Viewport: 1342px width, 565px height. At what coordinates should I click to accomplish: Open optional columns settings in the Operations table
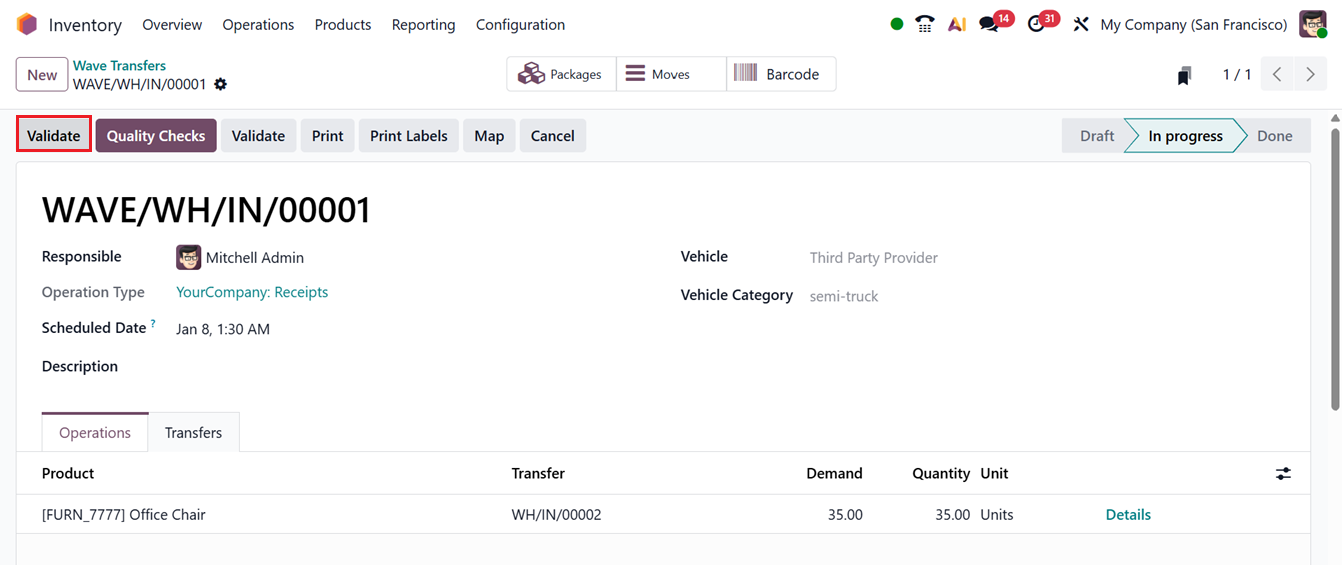(x=1283, y=474)
